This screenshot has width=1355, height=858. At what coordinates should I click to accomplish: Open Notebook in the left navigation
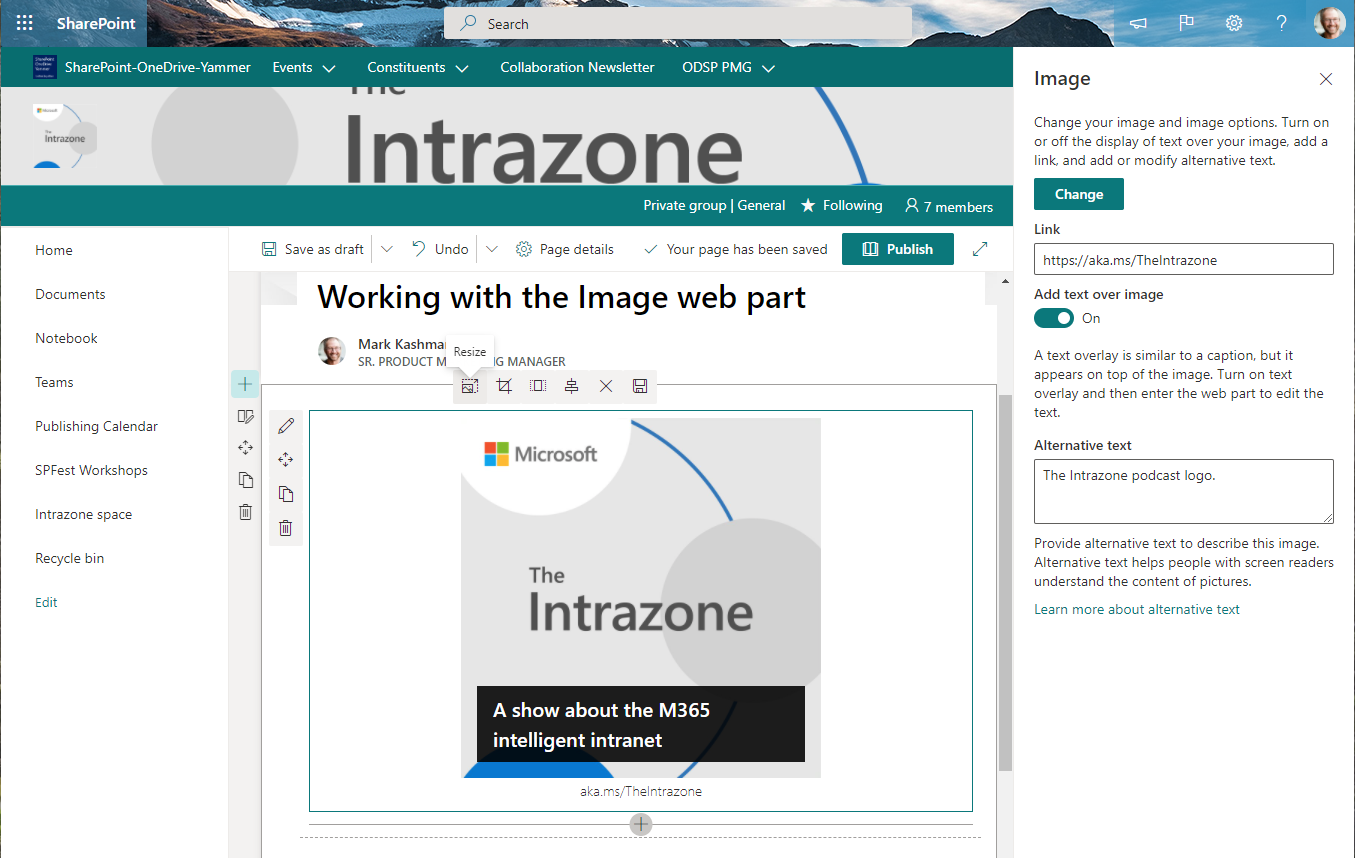(66, 338)
